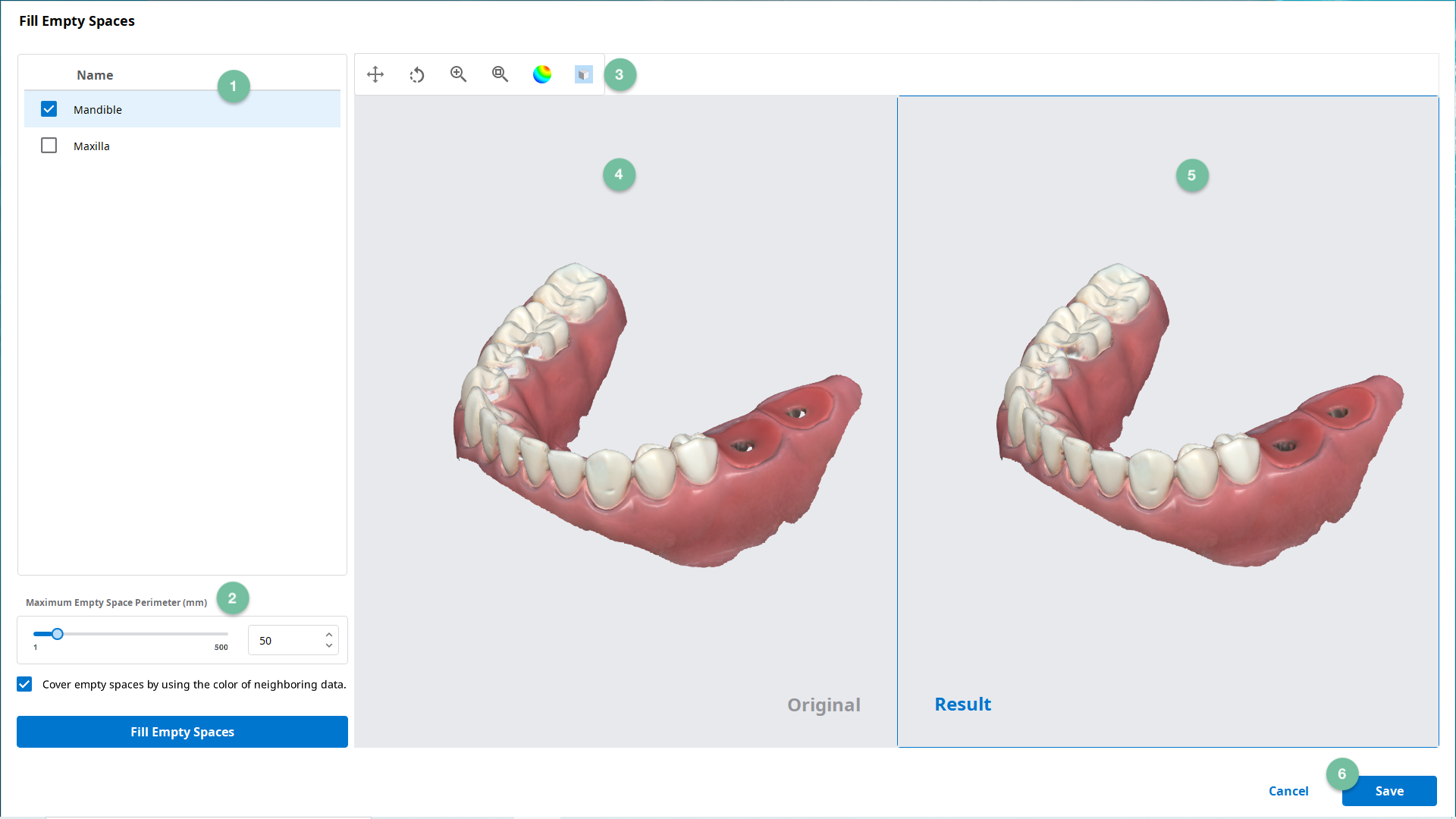Click the Zoom fit magnifier icon
Image resolution: width=1456 pixels, height=819 pixels.
(x=500, y=74)
